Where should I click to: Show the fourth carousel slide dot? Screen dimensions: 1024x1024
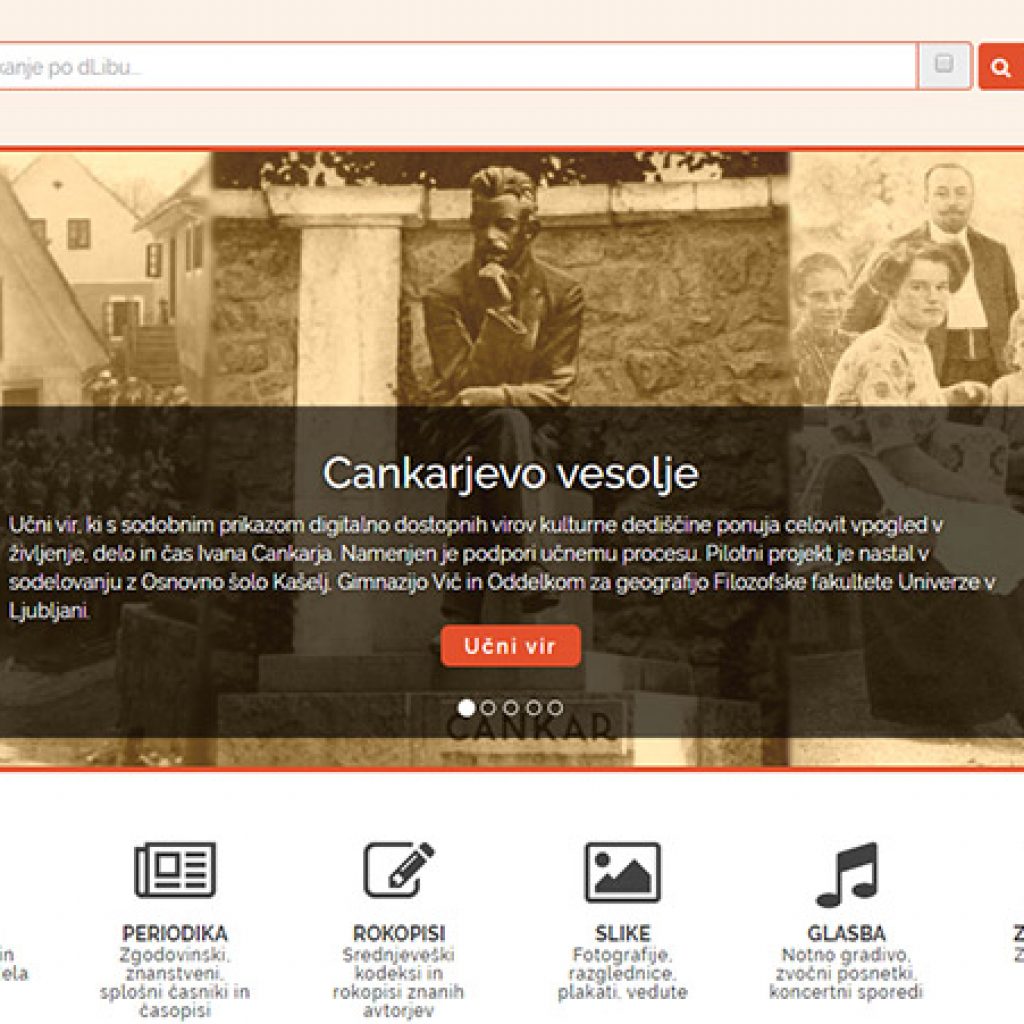tap(533, 708)
